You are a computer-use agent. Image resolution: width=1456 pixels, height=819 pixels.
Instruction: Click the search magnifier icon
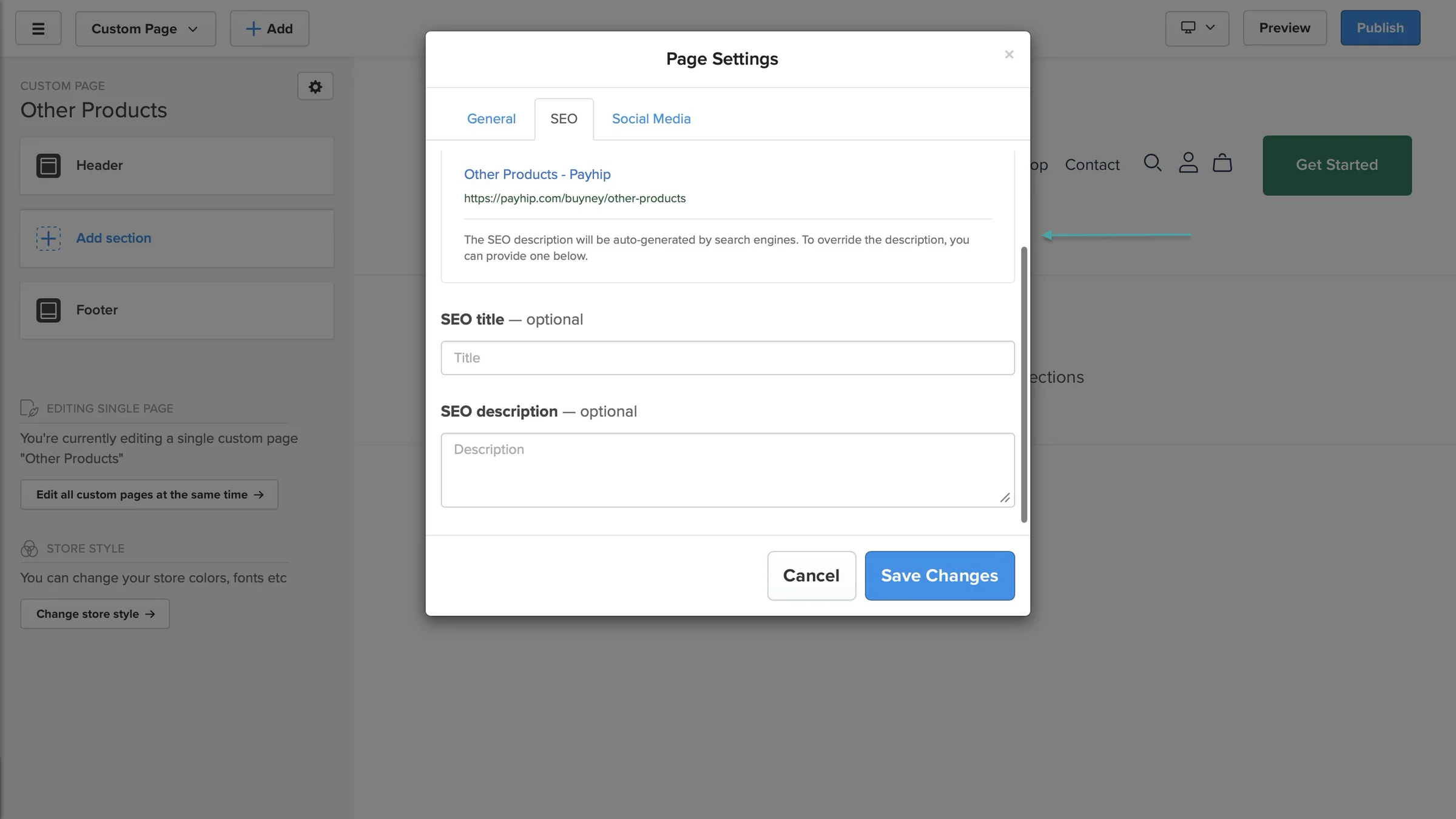1153,163
